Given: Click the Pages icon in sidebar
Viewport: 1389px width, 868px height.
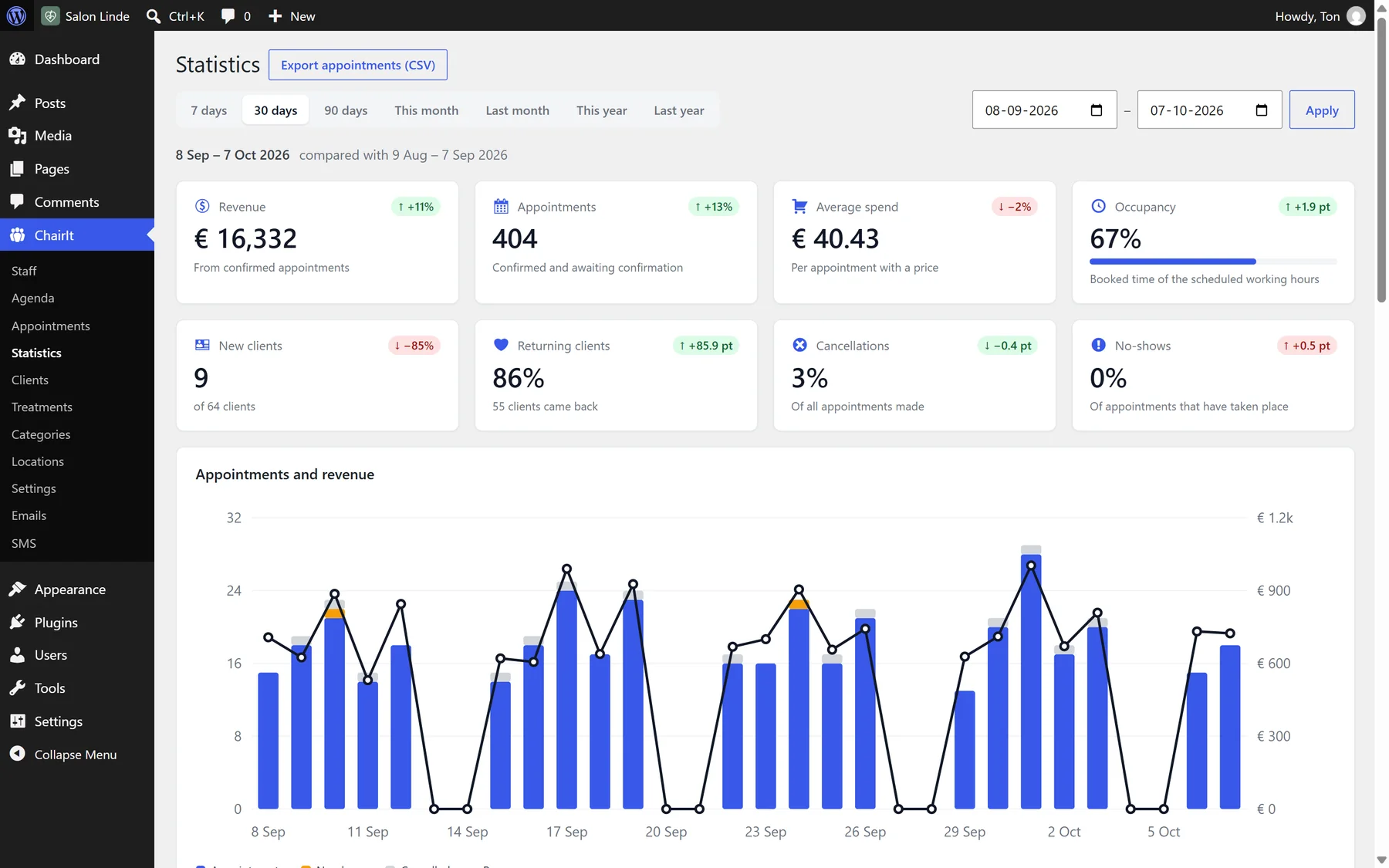Looking at the screenshot, I should coord(17,169).
